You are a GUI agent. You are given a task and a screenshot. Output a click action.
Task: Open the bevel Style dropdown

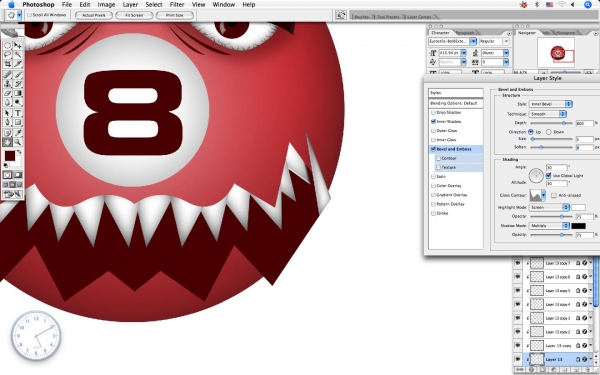click(x=551, y=104)
